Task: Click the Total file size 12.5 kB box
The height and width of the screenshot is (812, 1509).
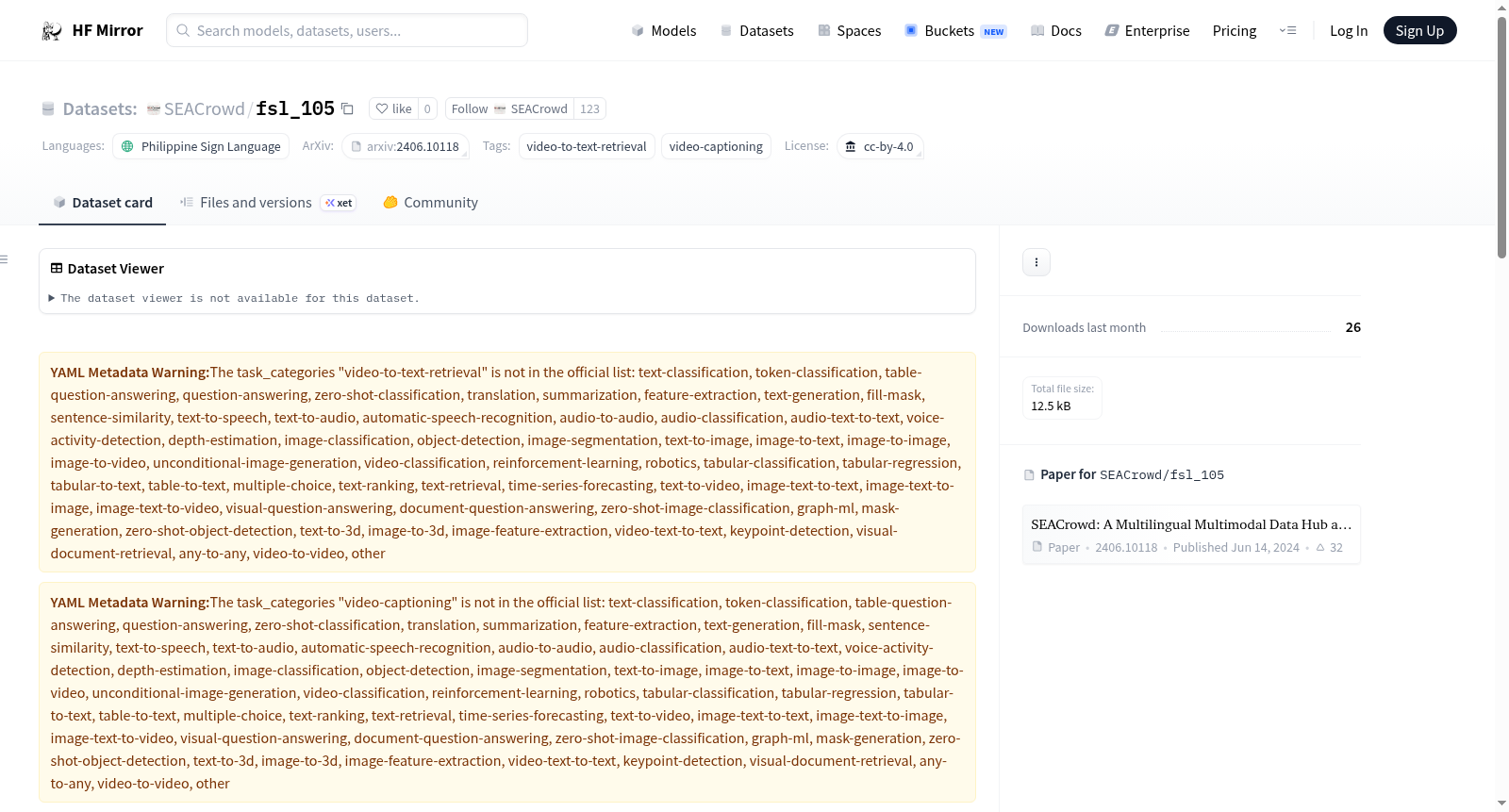Action: (1062, 397)
